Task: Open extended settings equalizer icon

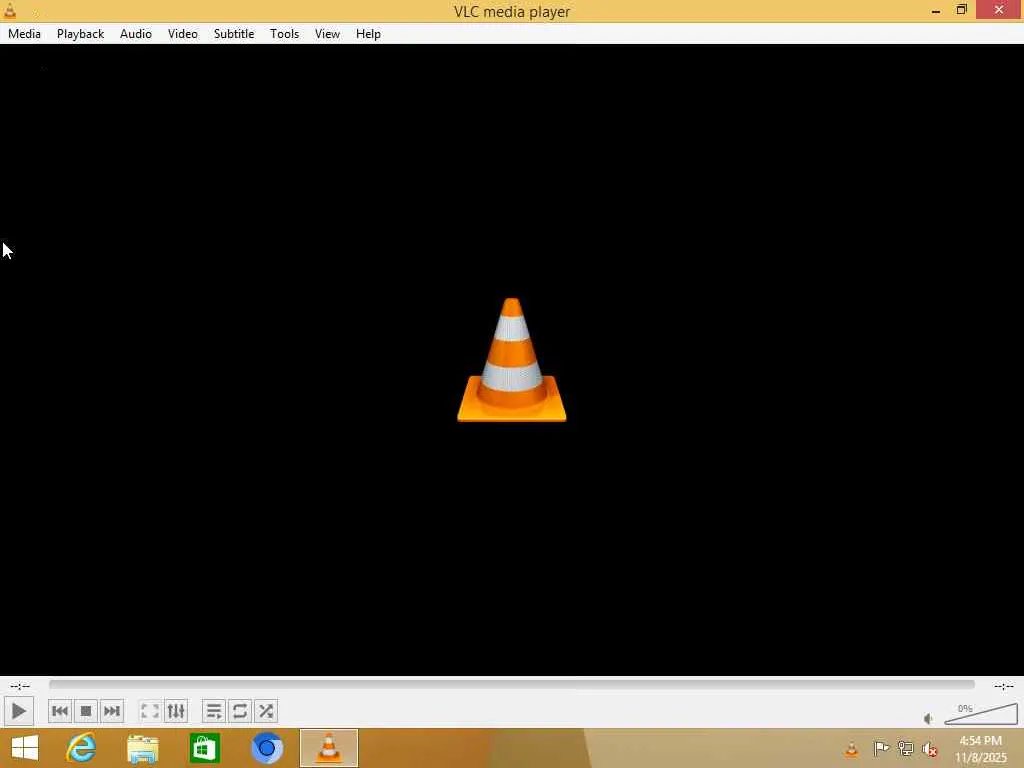Action: click(176, 711)
